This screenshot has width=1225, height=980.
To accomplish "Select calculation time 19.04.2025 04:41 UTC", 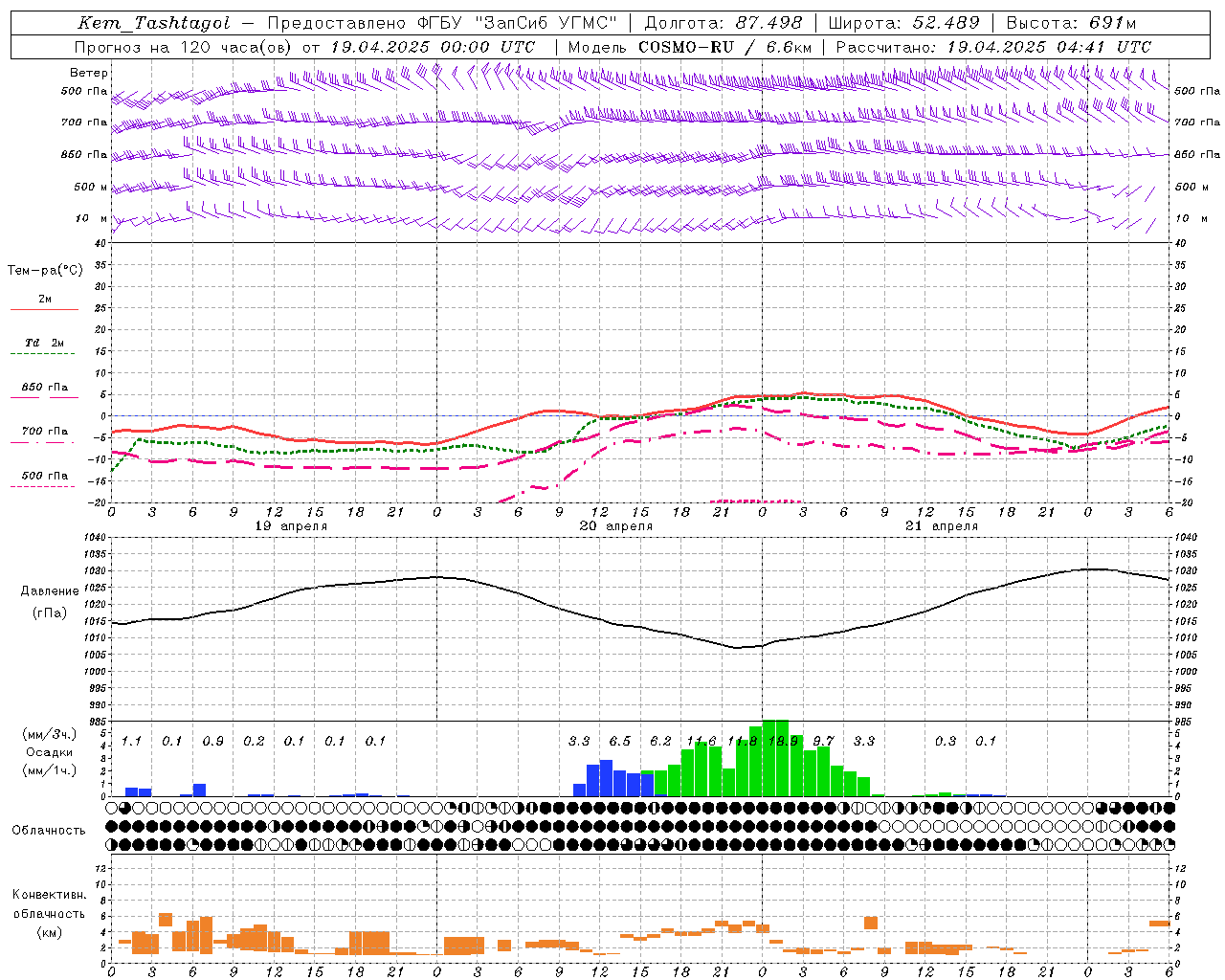I will click(x=1049, y=46).
